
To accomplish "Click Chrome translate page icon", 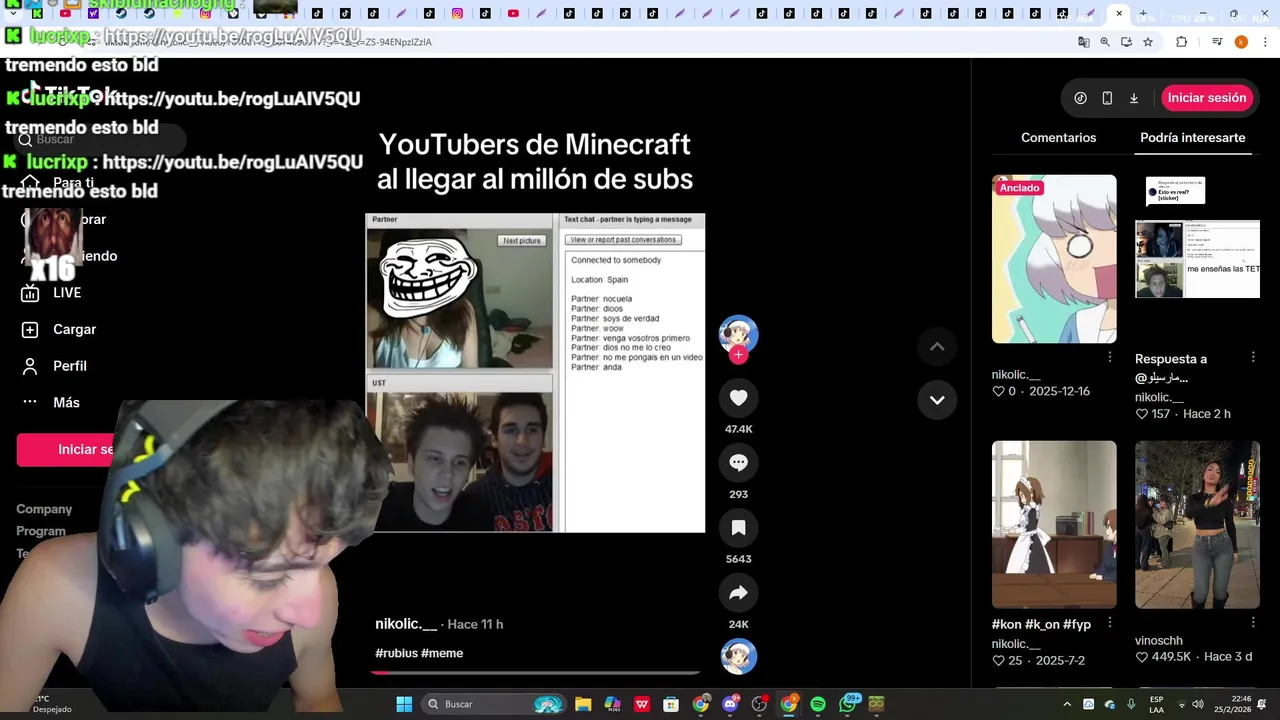I will [1083, 42].
